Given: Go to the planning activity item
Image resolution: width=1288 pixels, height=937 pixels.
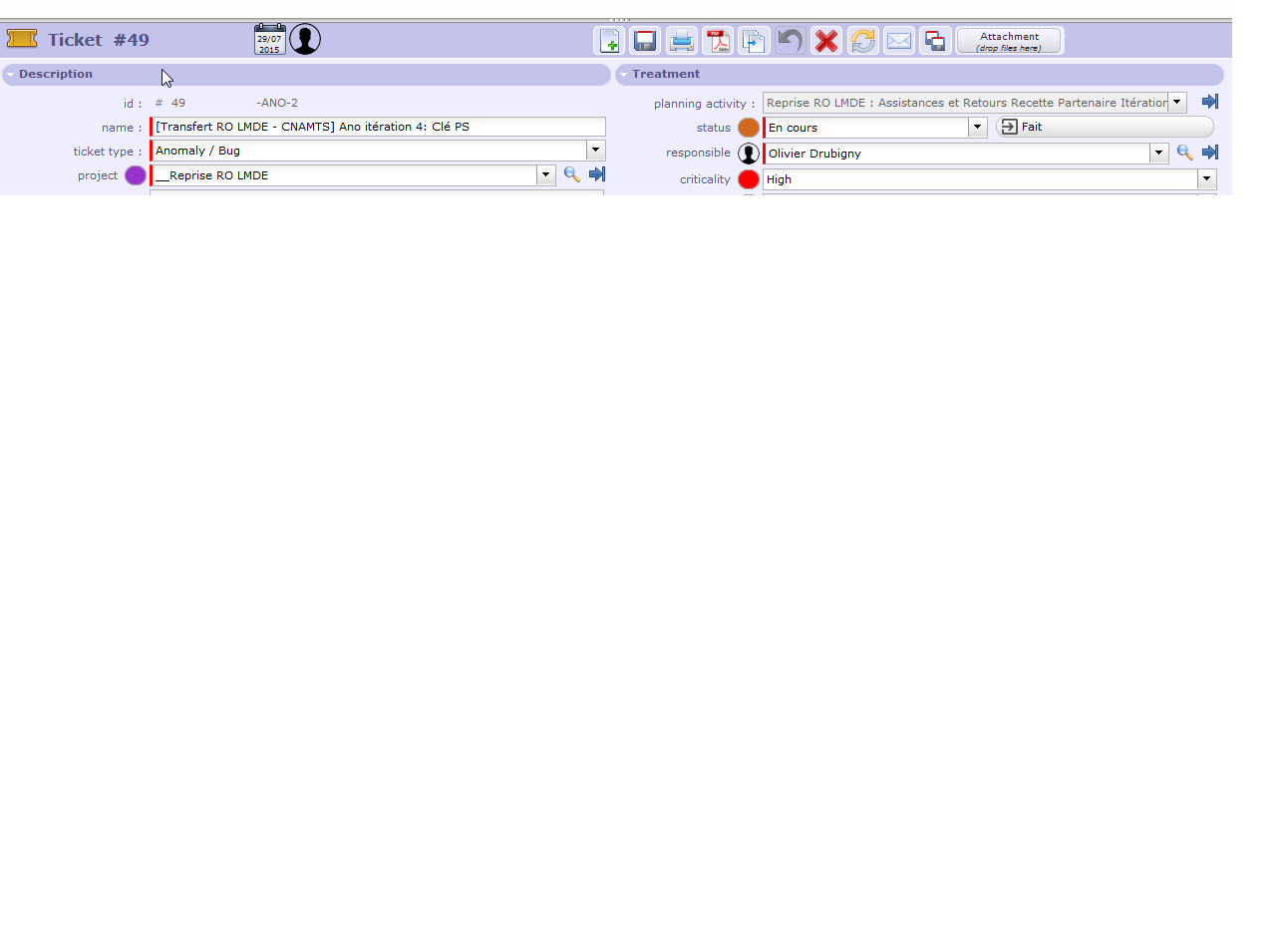Looking at the screenshot, I should coord(1210,102).
